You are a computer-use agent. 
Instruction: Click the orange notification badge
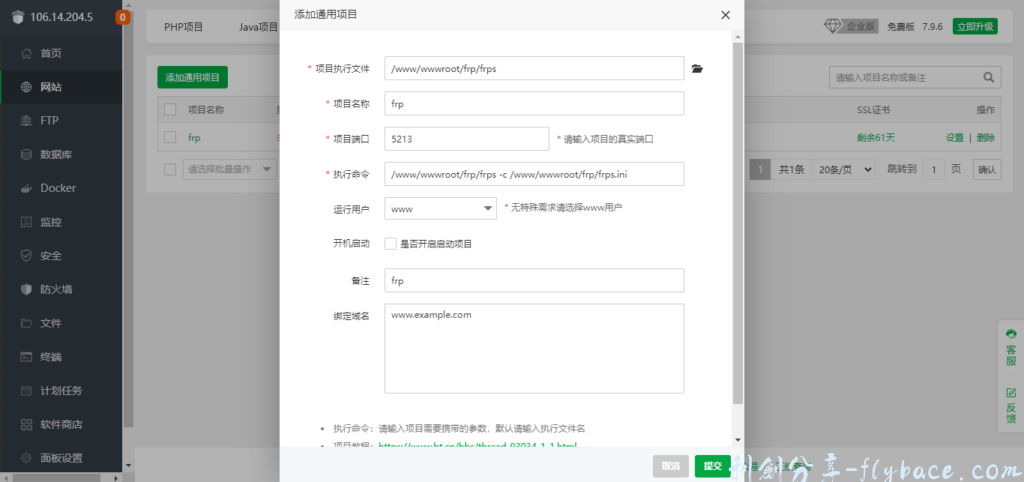click(x=122, y=18)
